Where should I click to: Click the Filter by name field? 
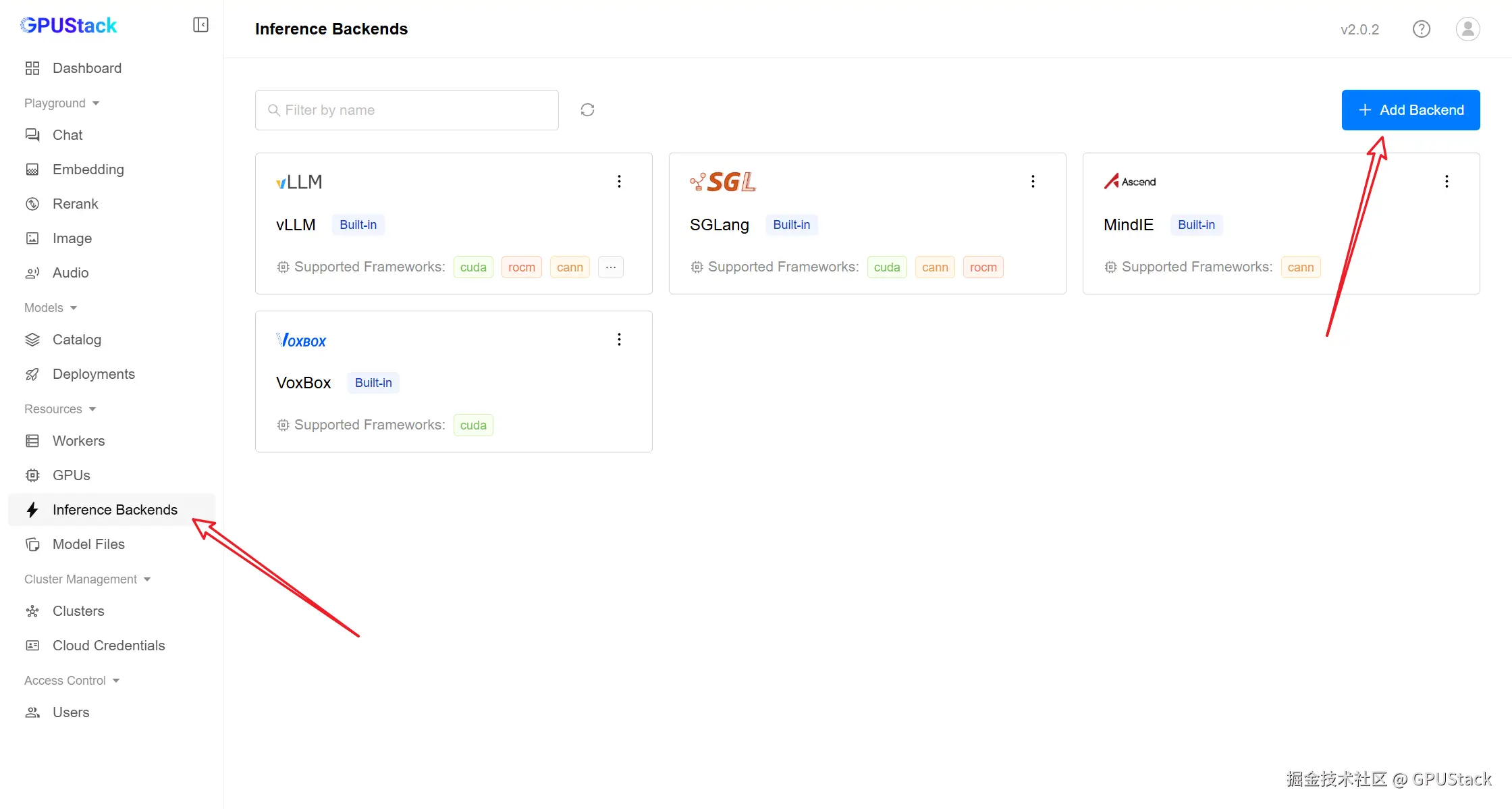(407, 110)
